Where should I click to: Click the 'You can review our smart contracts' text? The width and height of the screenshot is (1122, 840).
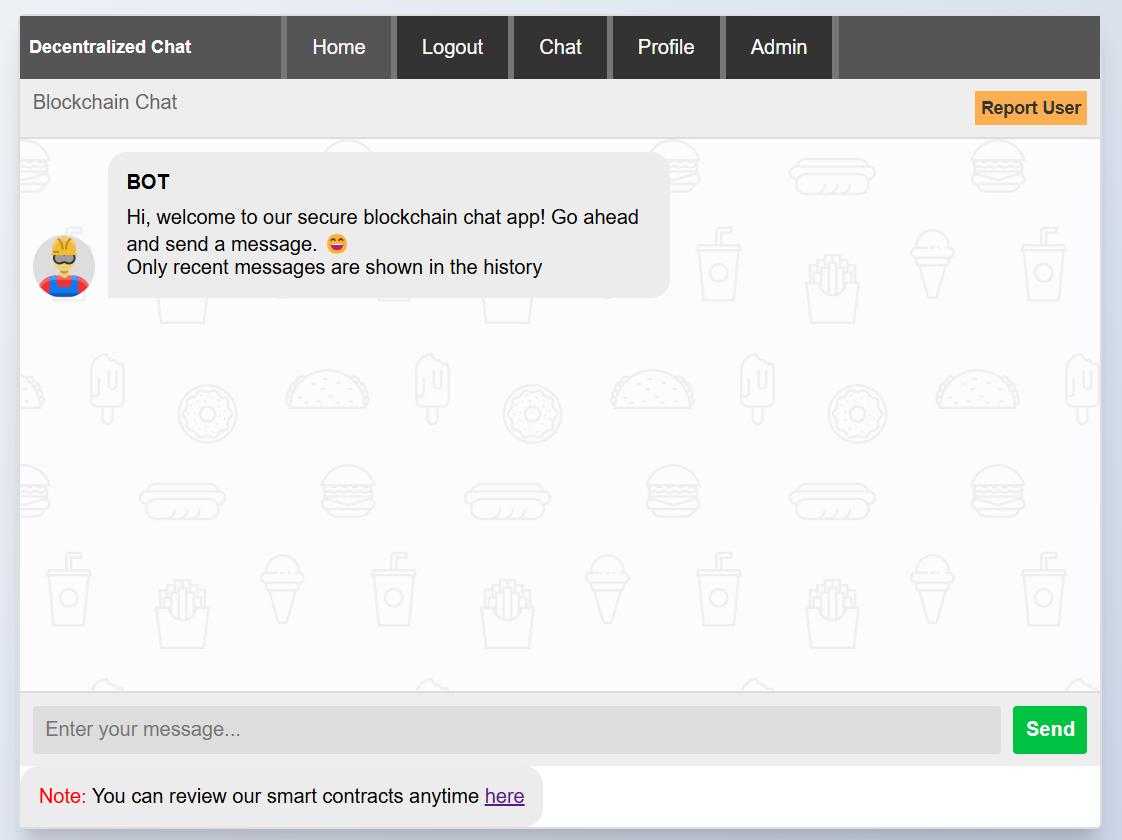point(285,796)
